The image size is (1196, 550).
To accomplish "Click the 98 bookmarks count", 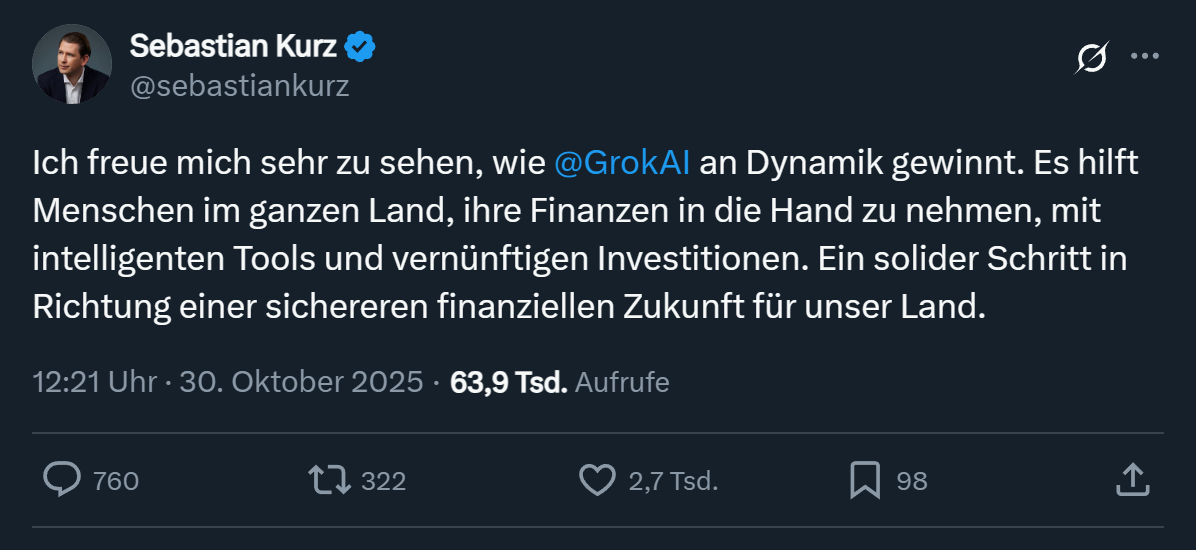I will [911, 482].
